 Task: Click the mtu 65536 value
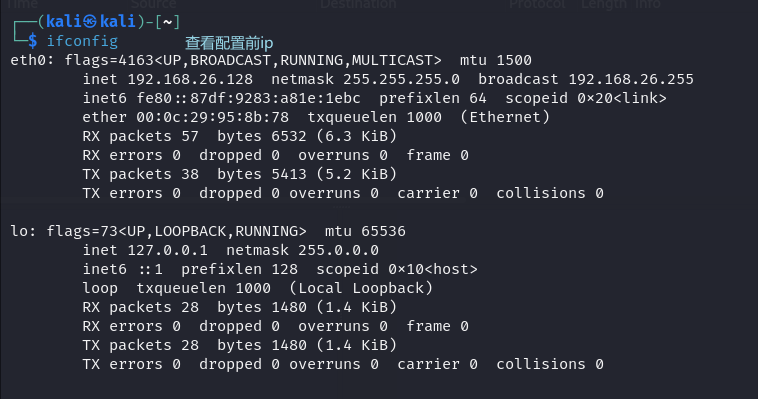coord(383,231)
